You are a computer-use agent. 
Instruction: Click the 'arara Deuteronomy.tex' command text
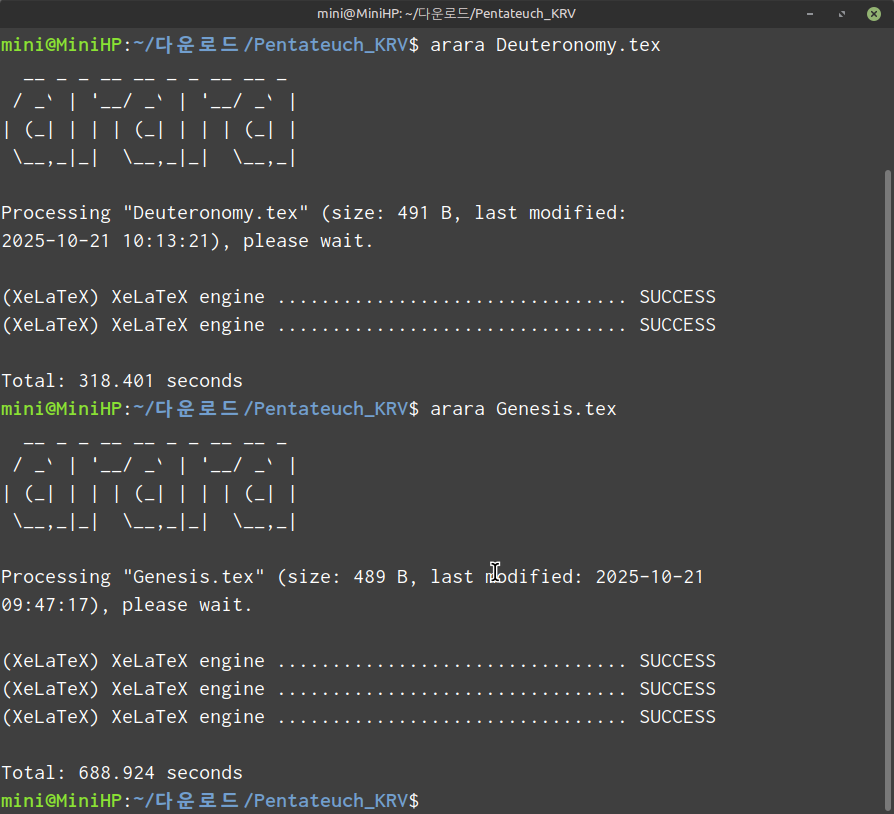[545, 45]
